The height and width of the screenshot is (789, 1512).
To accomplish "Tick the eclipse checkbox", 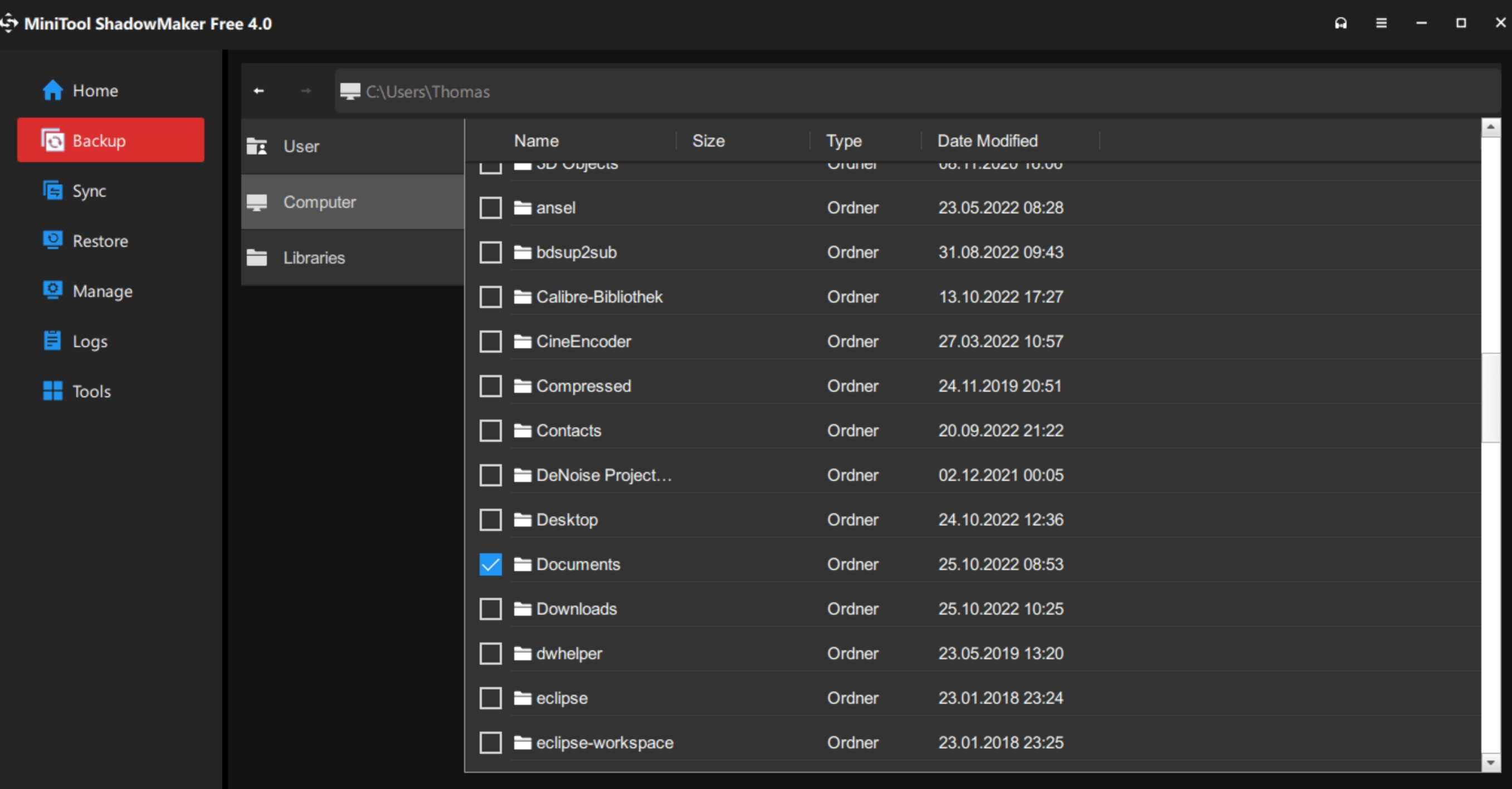I will click(490, 699).
